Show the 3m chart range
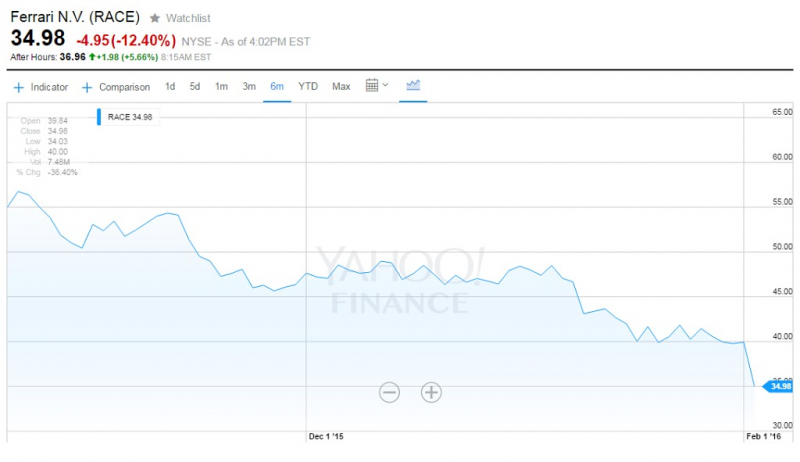This screenshot has height=462, width=800. click(x=249, y=87)
